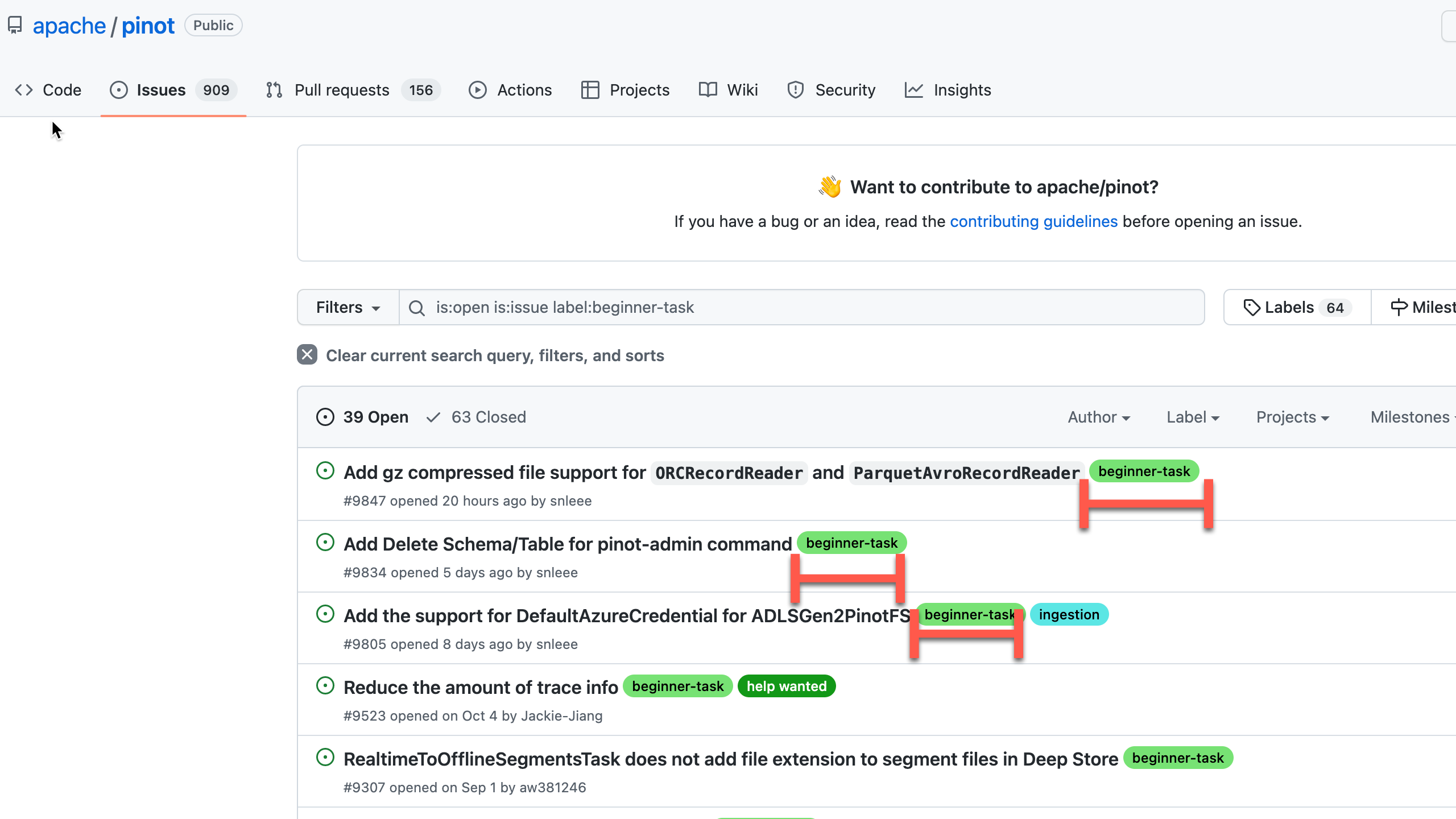The height and width of the screenshot is (819, 1456).
Task: Expand the Label filter dropdown
Action: click(x=1193, y=417)
